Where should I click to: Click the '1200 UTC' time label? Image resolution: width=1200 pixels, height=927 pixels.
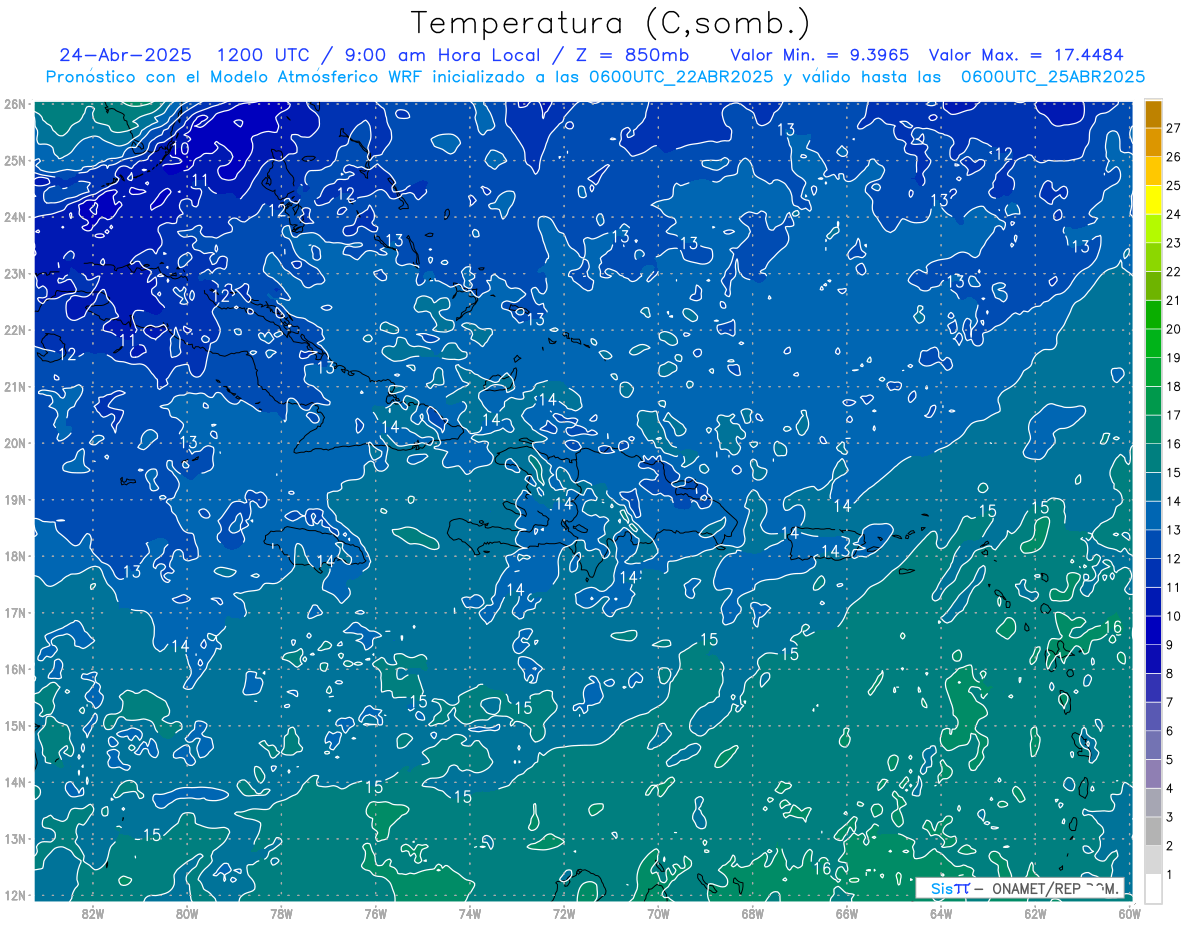(263, 55)
